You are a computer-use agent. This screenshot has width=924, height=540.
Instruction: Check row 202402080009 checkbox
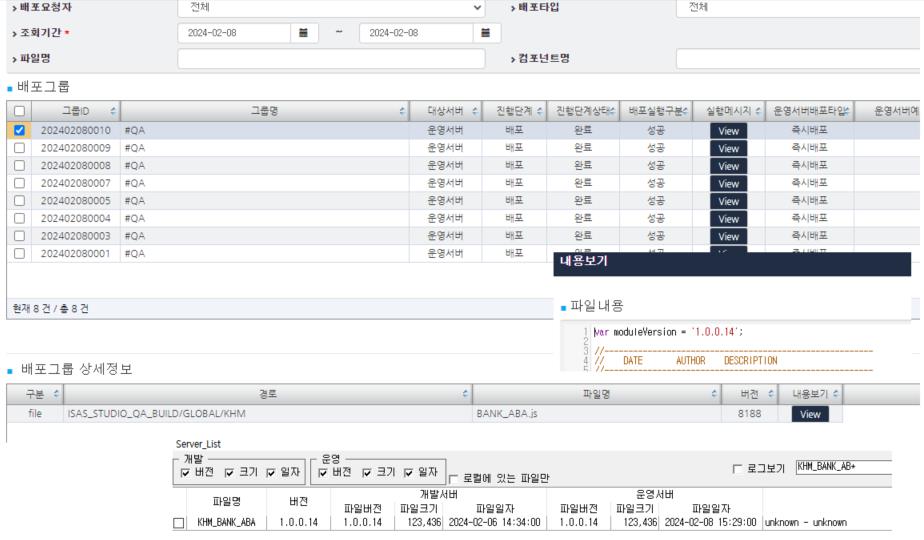19,148
